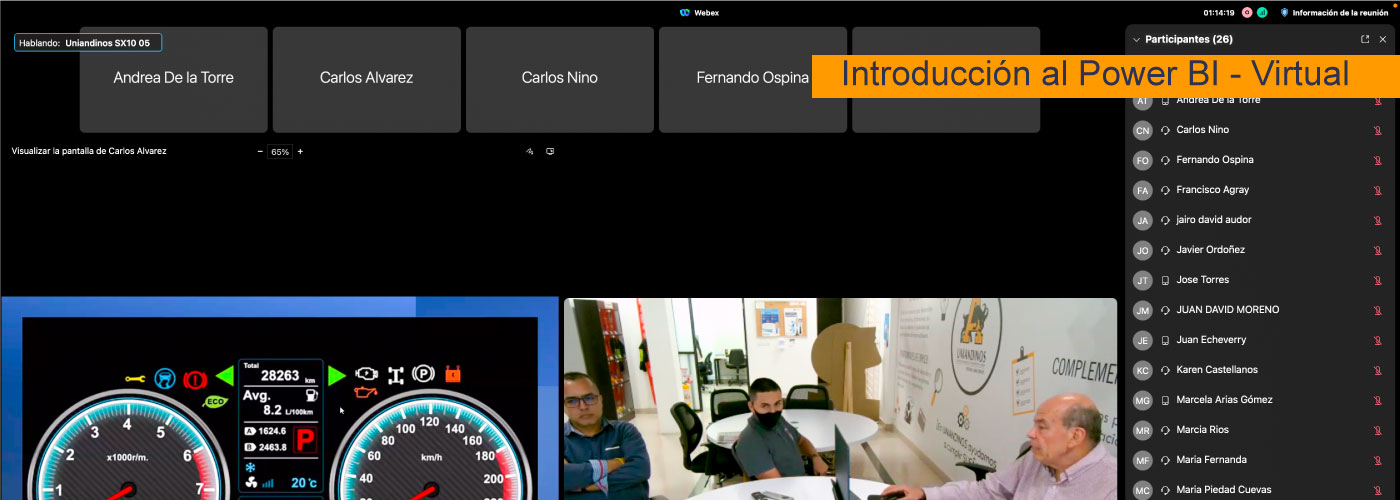
Task: Zoom out shared screen with minus button
Action: (261, 152)
